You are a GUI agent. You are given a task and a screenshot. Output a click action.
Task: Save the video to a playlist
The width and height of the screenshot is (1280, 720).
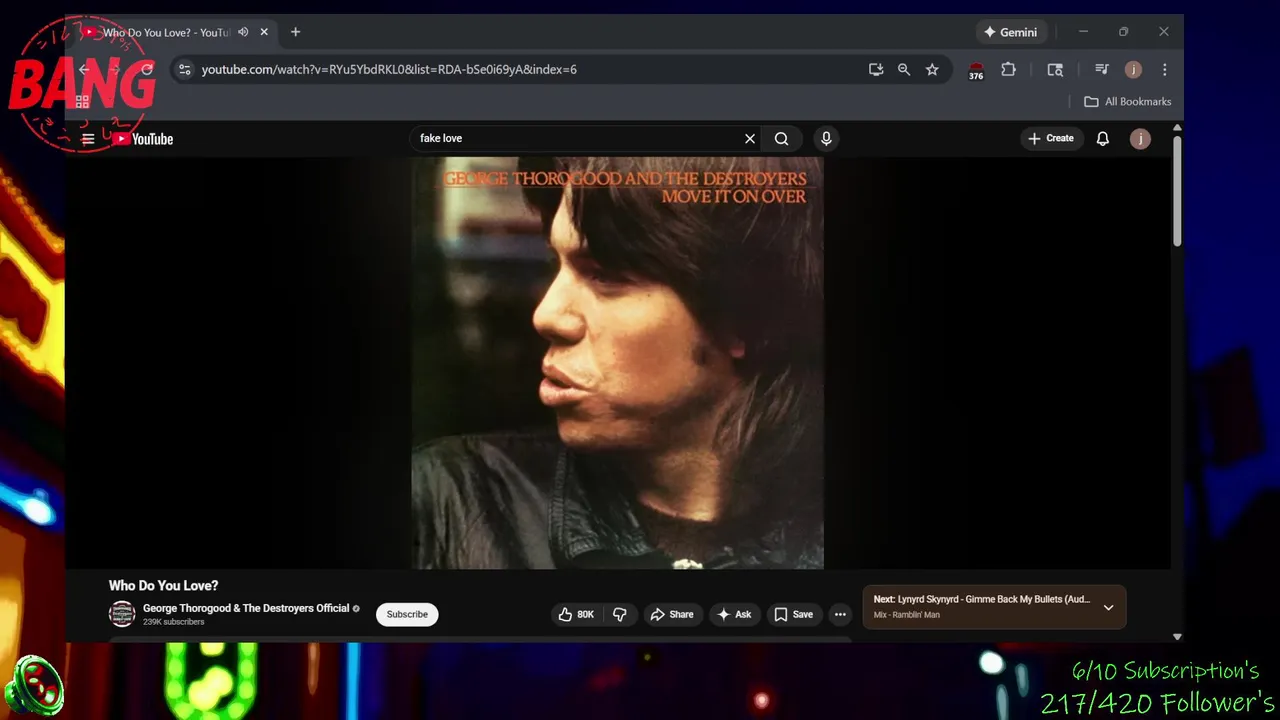(x=793, y=614)
